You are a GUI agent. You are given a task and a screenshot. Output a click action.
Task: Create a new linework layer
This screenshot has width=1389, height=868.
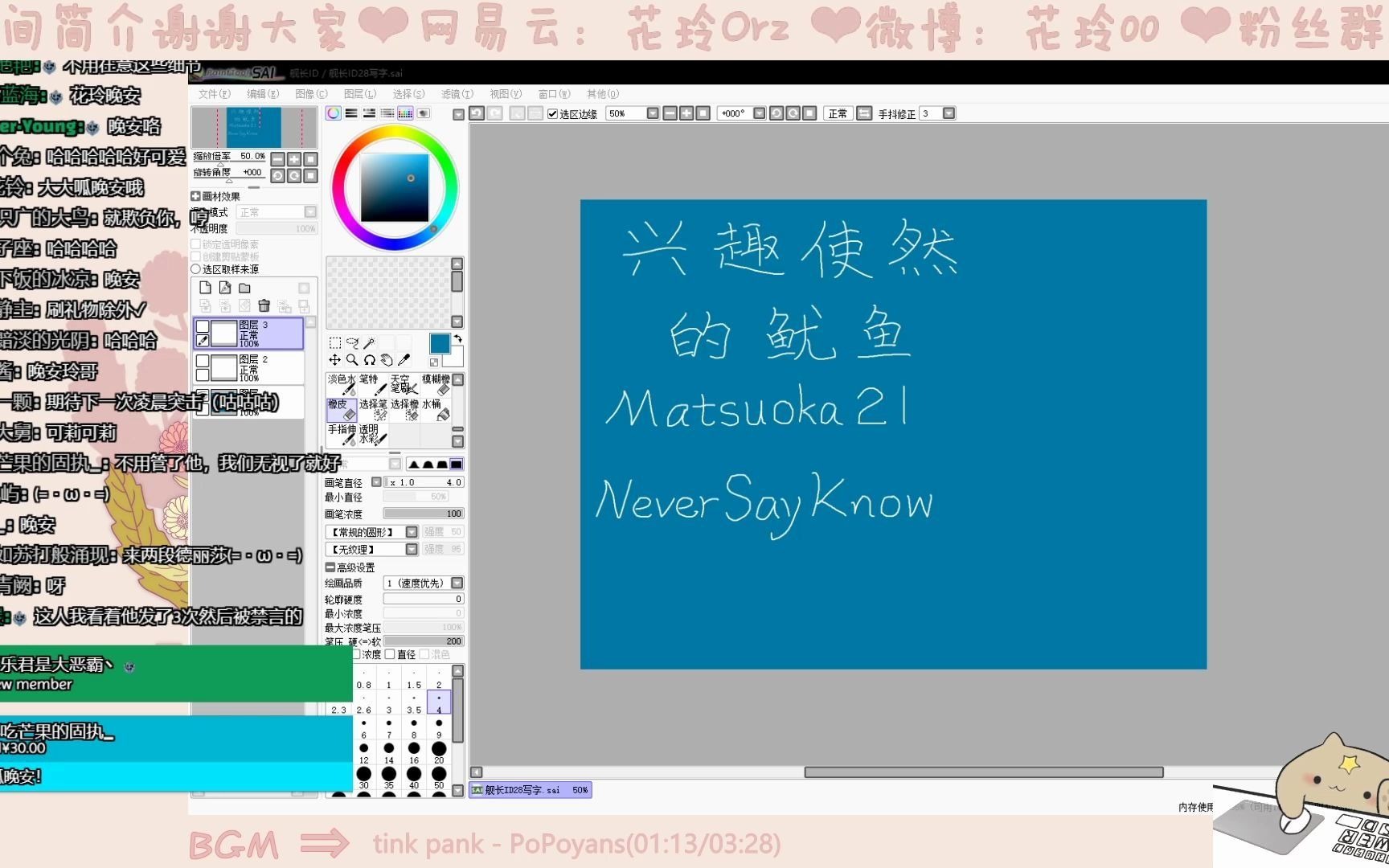(225, 288)
